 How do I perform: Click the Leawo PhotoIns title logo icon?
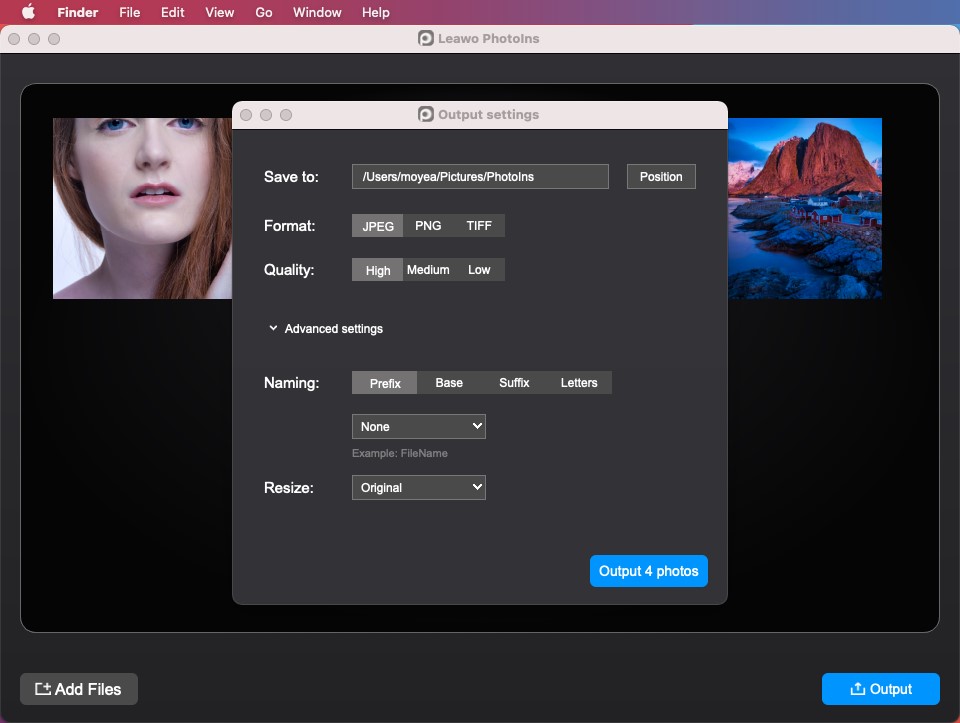426,39
